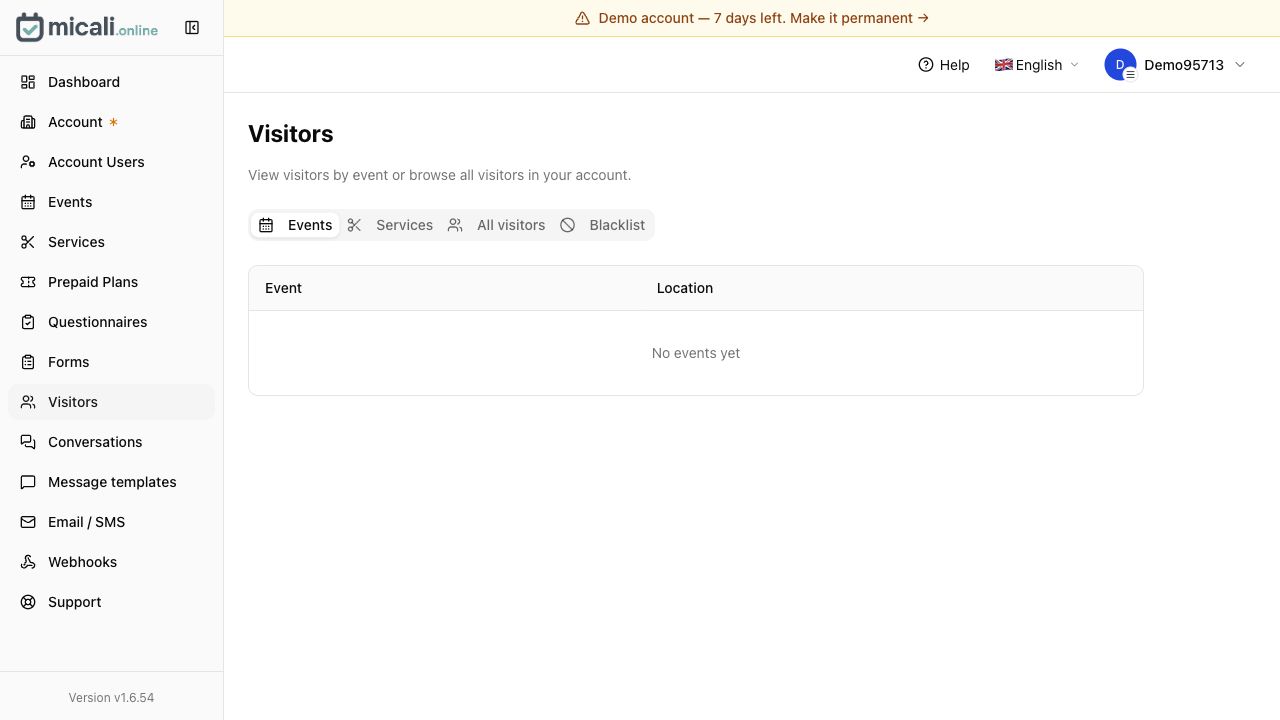The width and height of the screenshot is (1280, 720).
Task: Collapse the sidebar with the panel icon
Action: pos(192,28)
